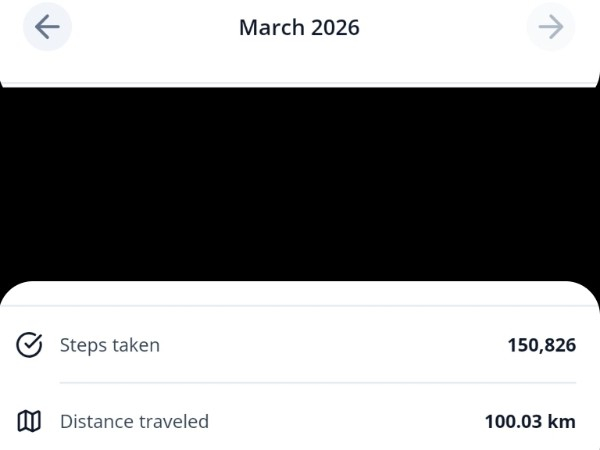Click divider line between Steps and Distance rows
This screenshot has width=600, height=450.
[318, 383]
